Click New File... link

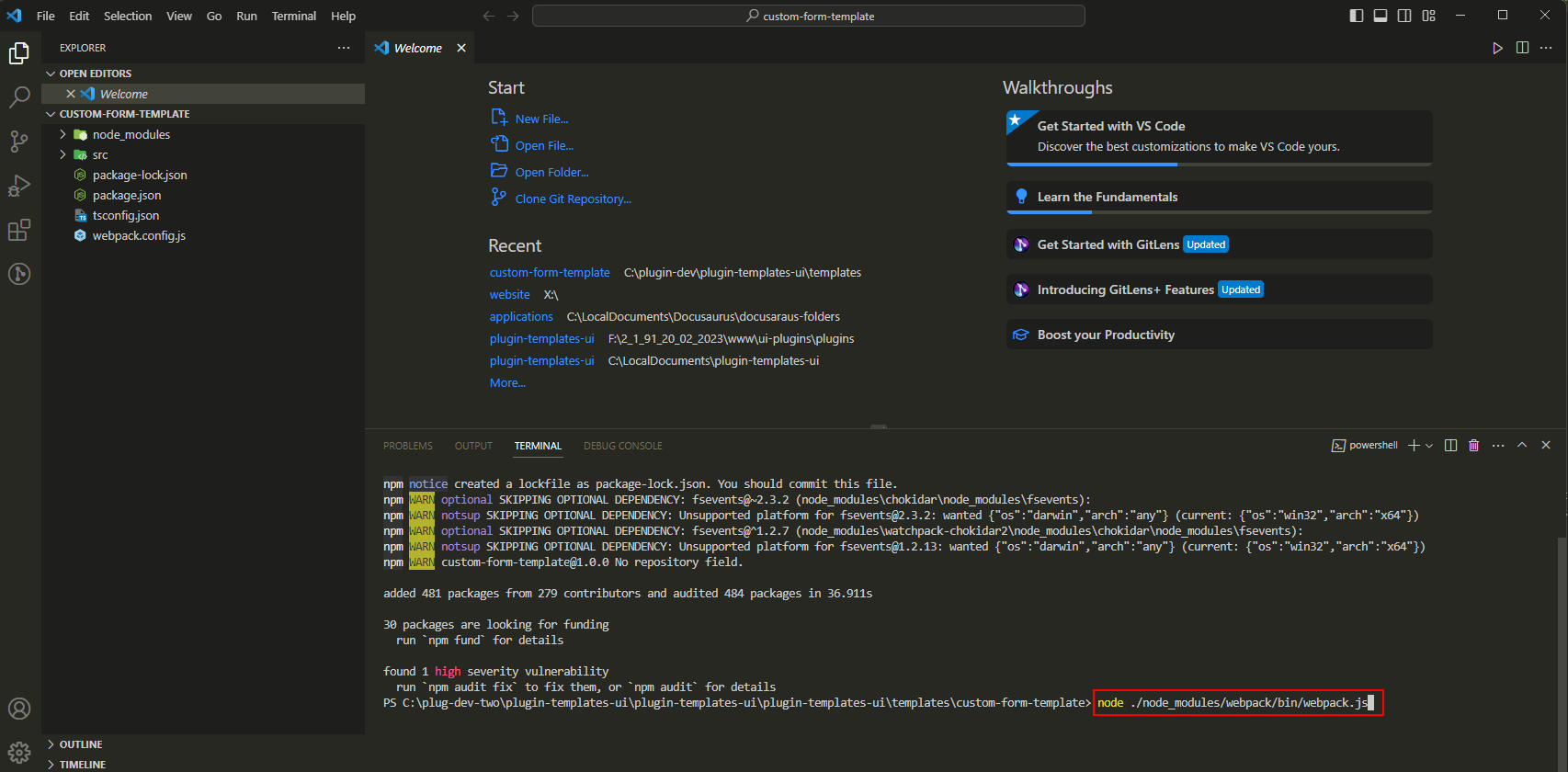point(541,119)
